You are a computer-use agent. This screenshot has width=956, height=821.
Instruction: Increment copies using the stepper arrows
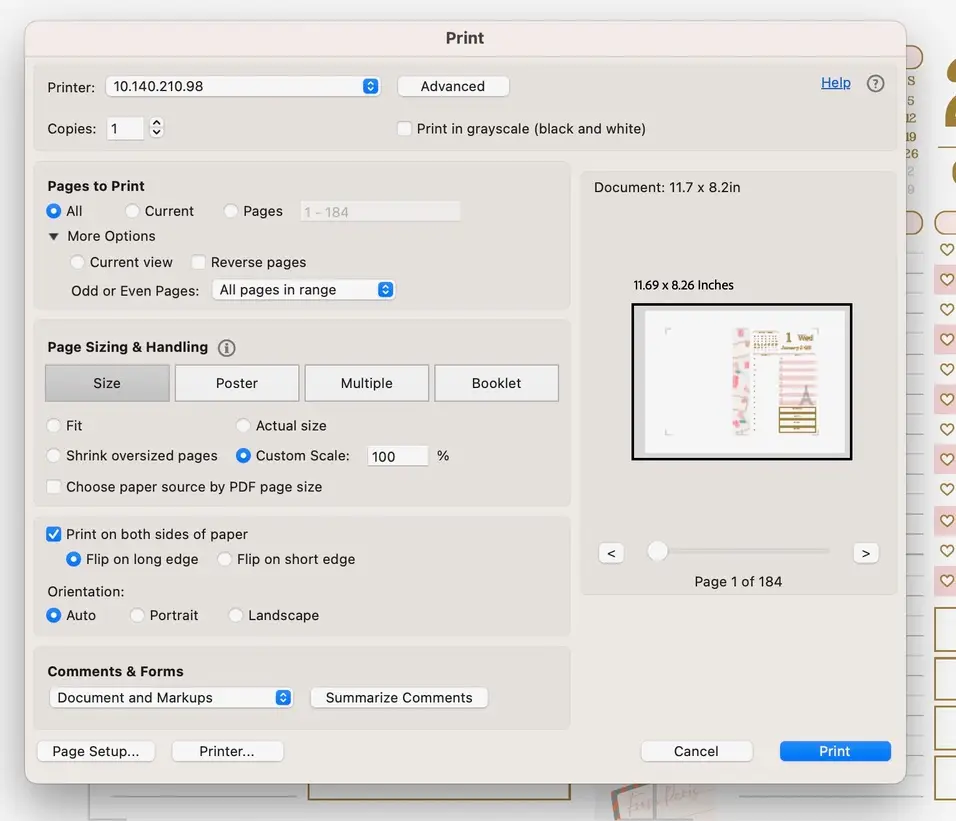pos(157,122)
